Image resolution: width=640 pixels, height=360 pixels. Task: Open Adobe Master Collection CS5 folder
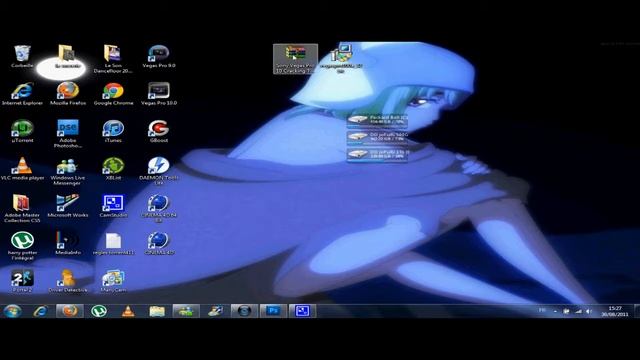(22, 209)
